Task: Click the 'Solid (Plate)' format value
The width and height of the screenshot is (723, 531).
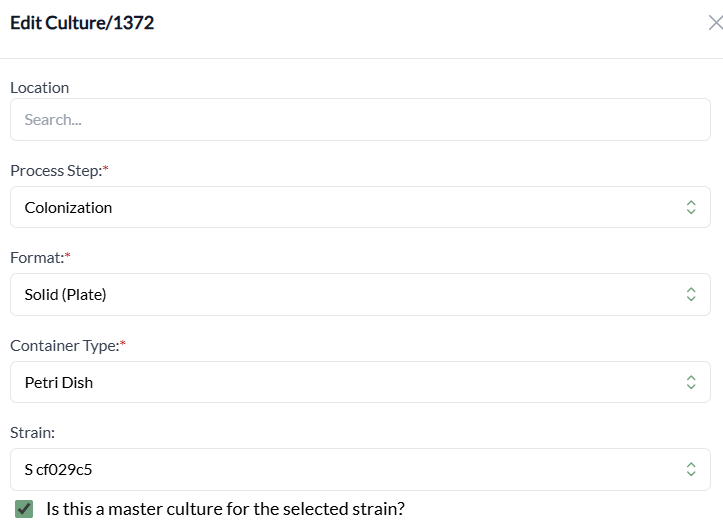Action: (x=65, y=294)
